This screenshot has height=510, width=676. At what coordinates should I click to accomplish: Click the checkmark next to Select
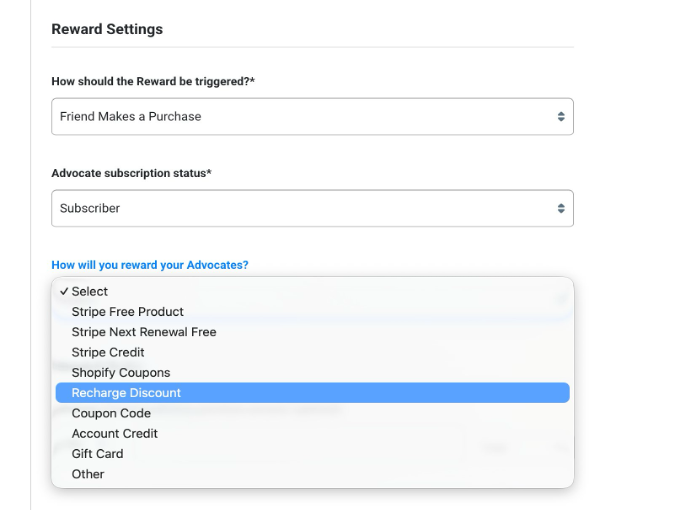64,291
